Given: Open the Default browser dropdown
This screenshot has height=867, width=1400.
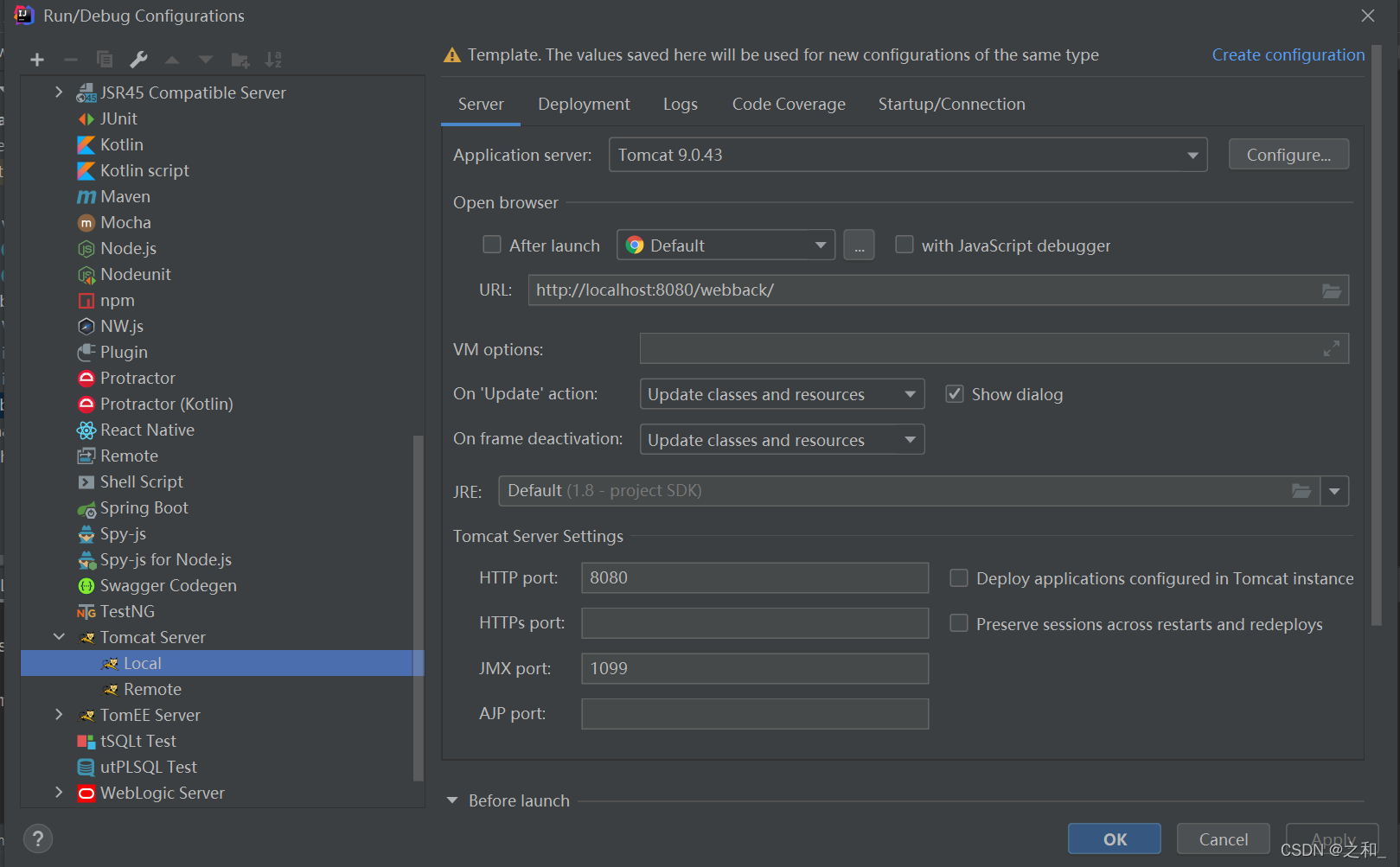Looking at the screenshot, I should pyautogui.click(x=726, y=245).
